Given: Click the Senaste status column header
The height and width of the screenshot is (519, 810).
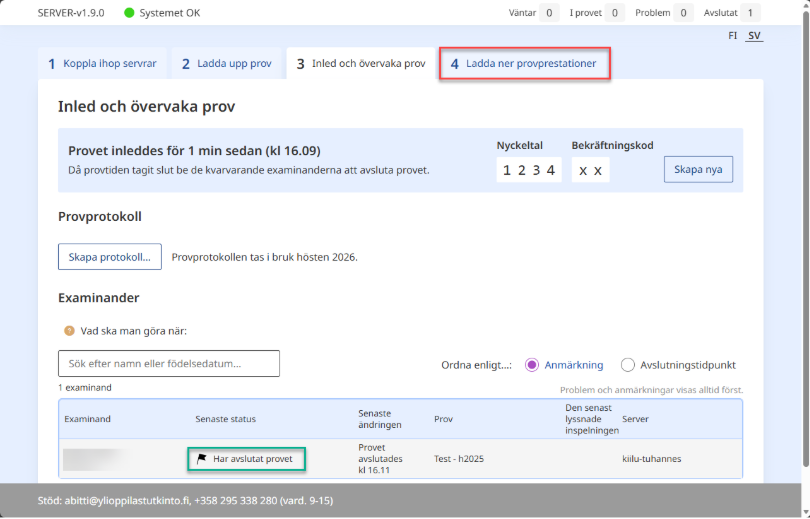Looking at the screenshot, I should click(225, 419).
